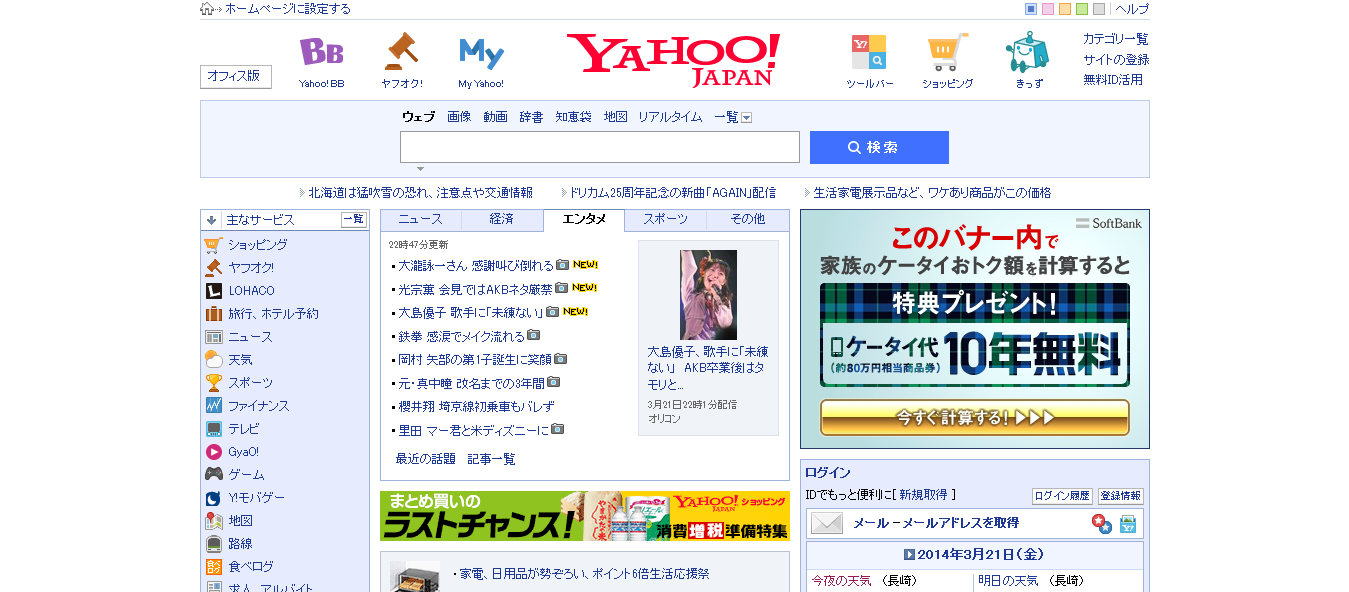Open ゲーム in the services sidebar
Viewport: 1349px width, 592px height.
246,475
